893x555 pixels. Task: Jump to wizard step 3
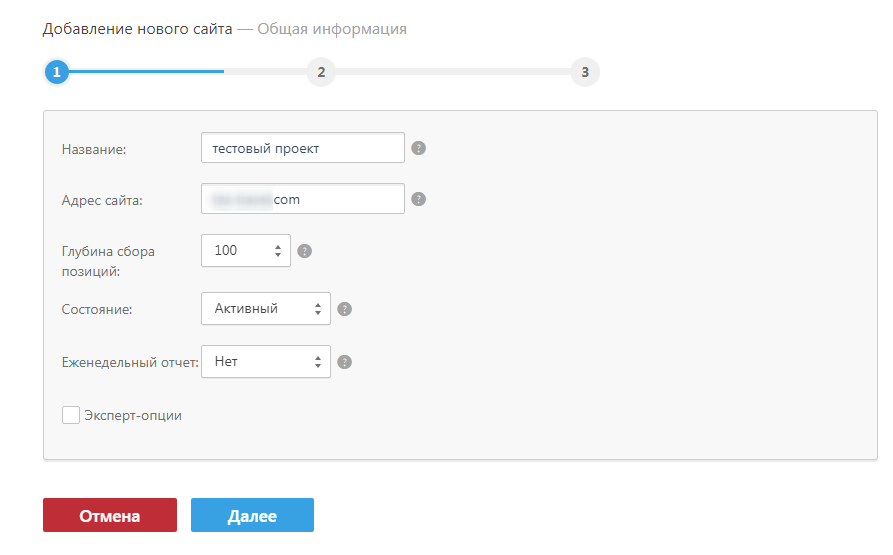point(585,72)
